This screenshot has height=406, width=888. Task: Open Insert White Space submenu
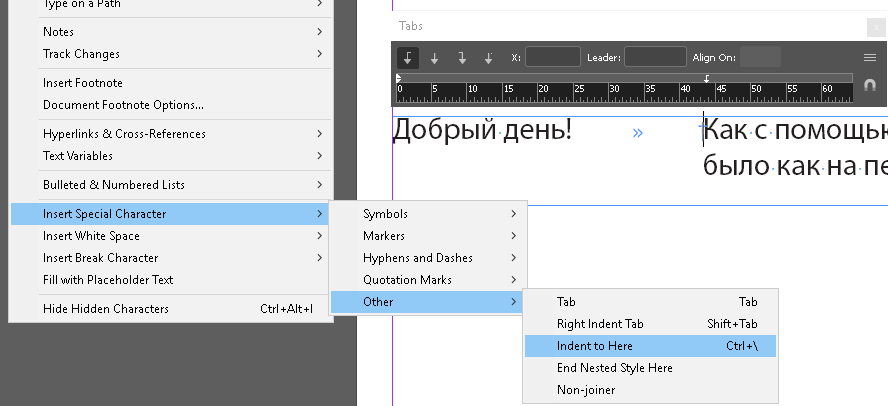170,236
